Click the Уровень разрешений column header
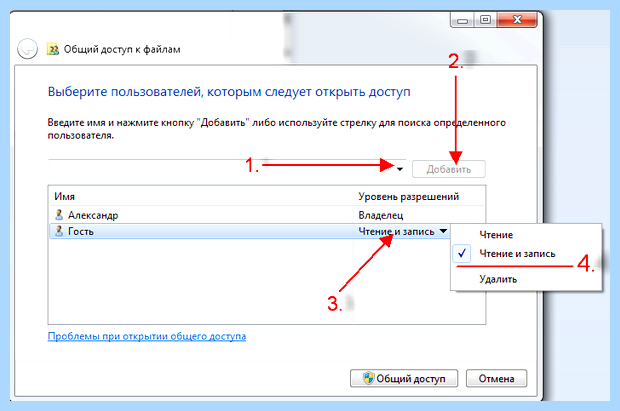 pyautogui.click(x=408, y=197)
